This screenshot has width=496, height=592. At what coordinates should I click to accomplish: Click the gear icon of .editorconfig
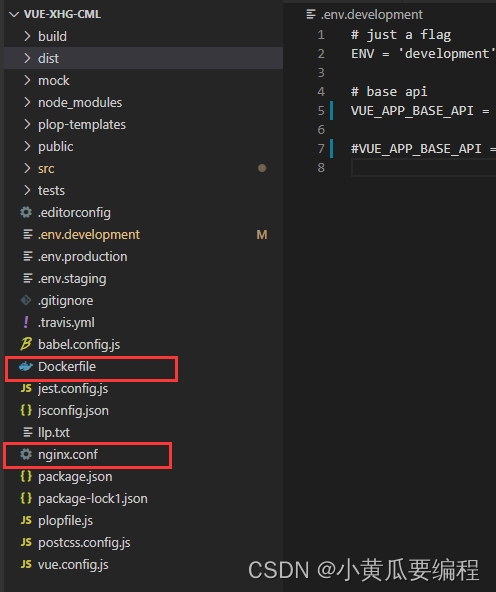(26, 212)
